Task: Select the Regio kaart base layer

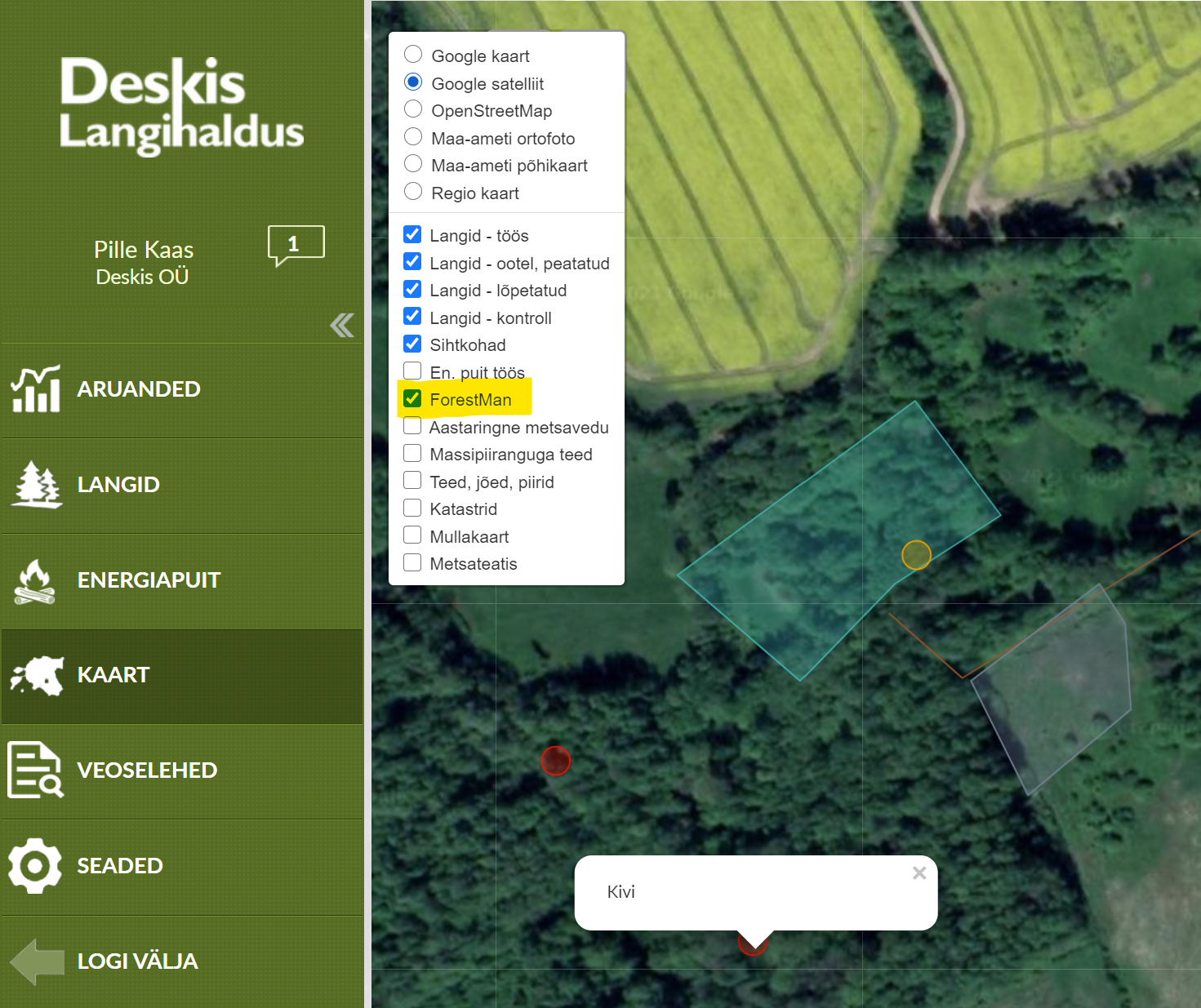Action: [413, 191]
